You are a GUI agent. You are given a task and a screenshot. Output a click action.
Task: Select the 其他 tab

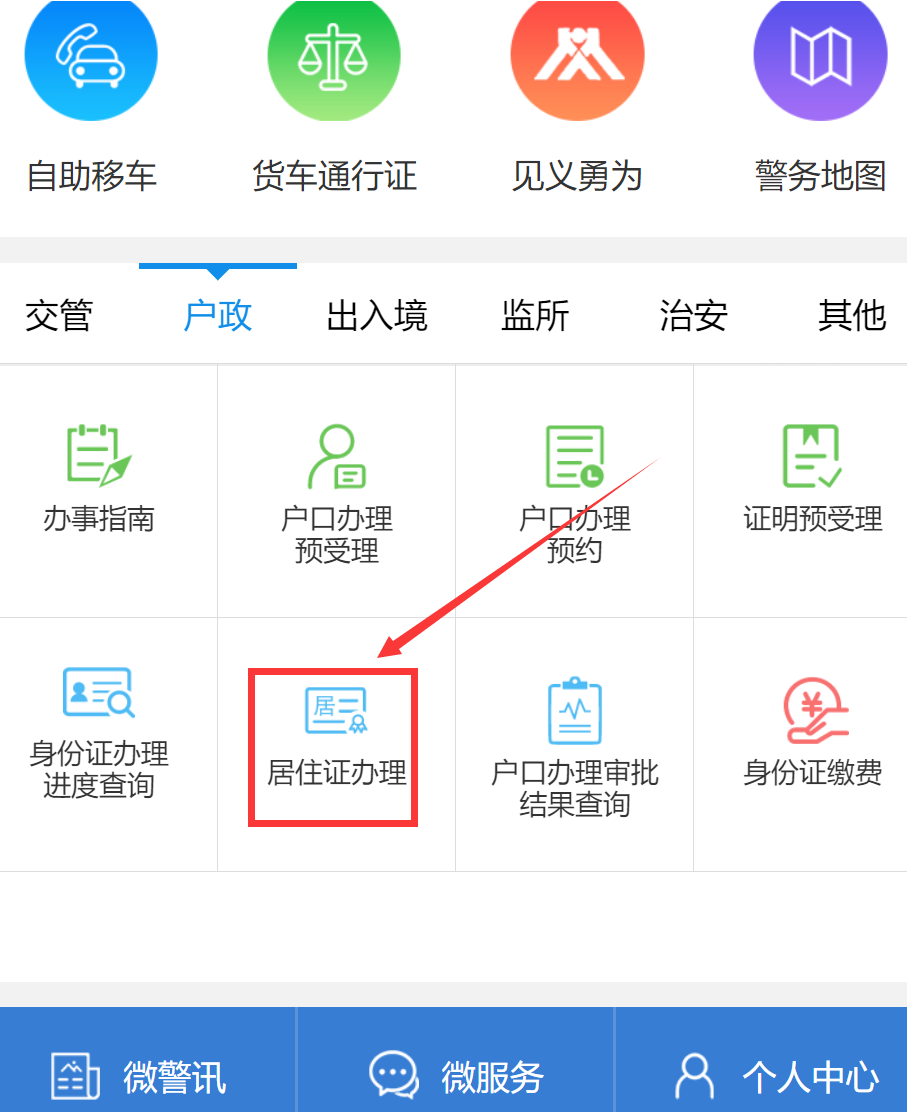(852, 316)
